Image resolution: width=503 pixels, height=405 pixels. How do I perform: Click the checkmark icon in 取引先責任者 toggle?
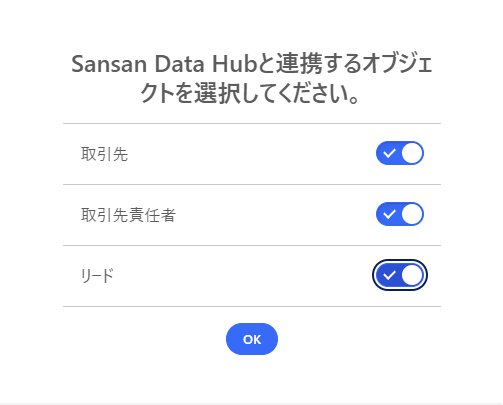[x=389, y=214]
